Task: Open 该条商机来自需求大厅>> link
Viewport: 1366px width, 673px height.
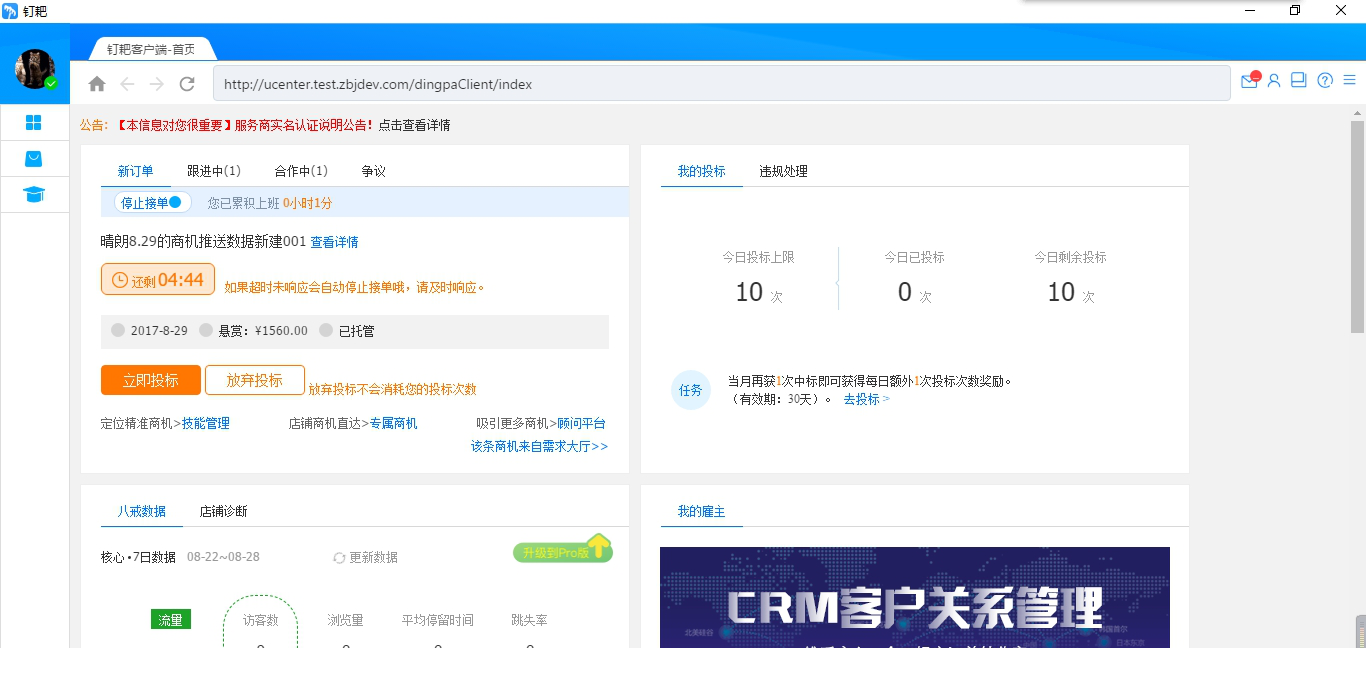Action: (x=539, y=446)
